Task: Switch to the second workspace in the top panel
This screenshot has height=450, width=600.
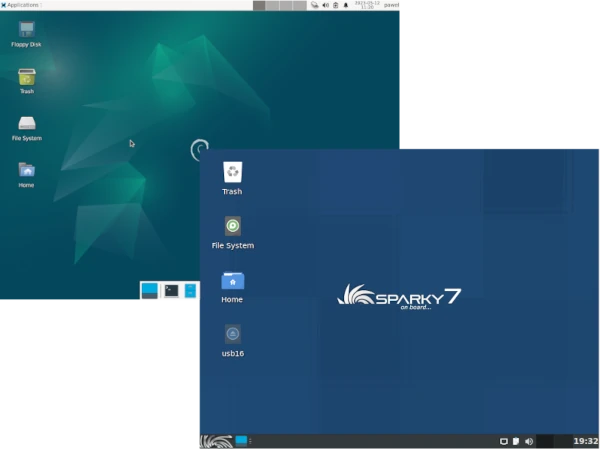Action: [x=272, y=5]
